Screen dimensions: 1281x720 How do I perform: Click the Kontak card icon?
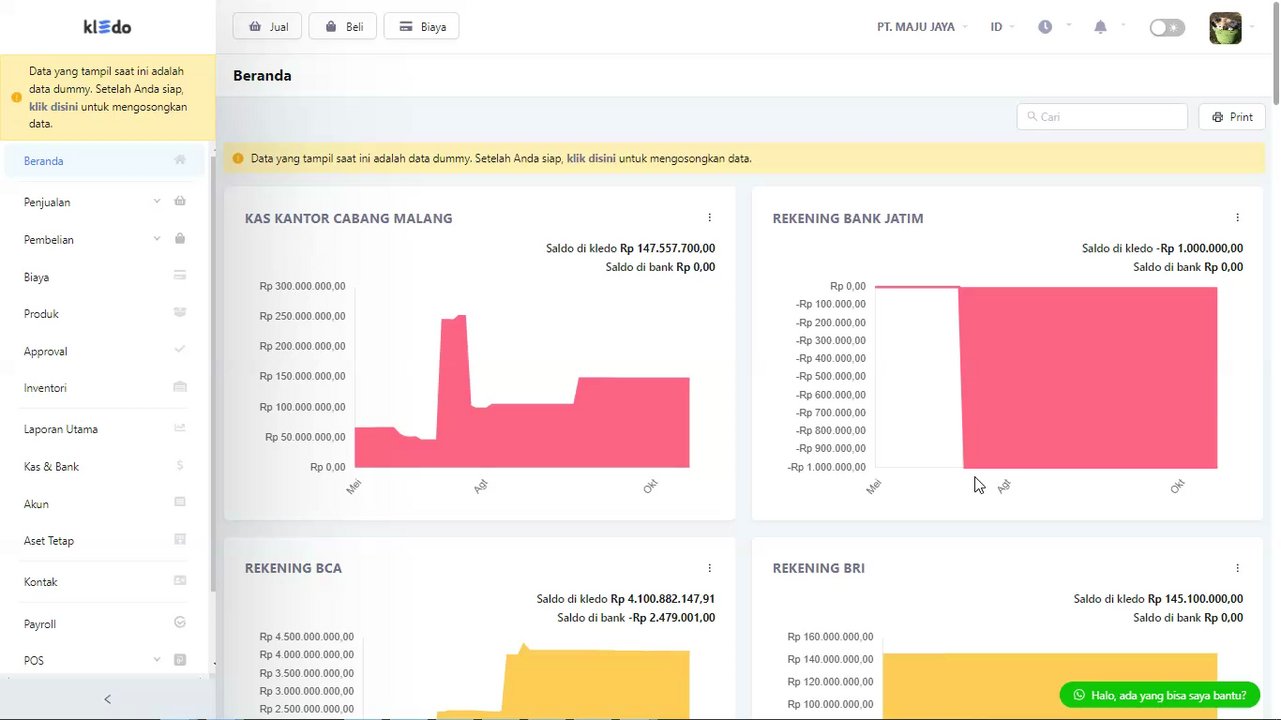pos(180,581)
